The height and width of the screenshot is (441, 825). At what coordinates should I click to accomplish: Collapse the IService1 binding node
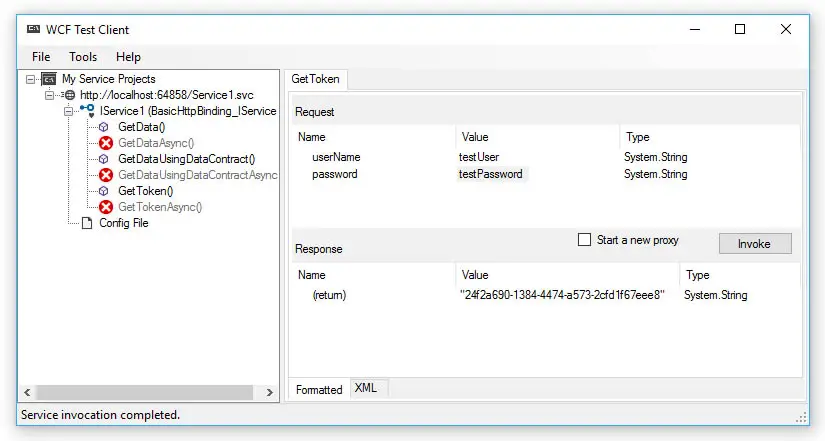pyautogui.click(x=68, y=111)
